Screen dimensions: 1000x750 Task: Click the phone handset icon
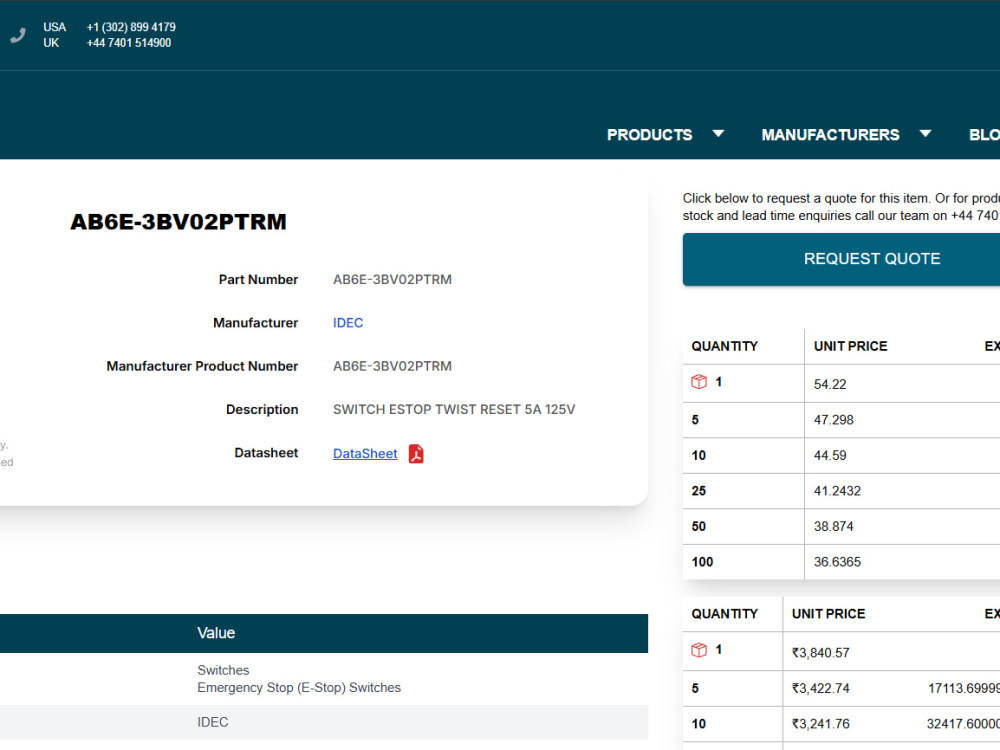(x=18, y=35)
